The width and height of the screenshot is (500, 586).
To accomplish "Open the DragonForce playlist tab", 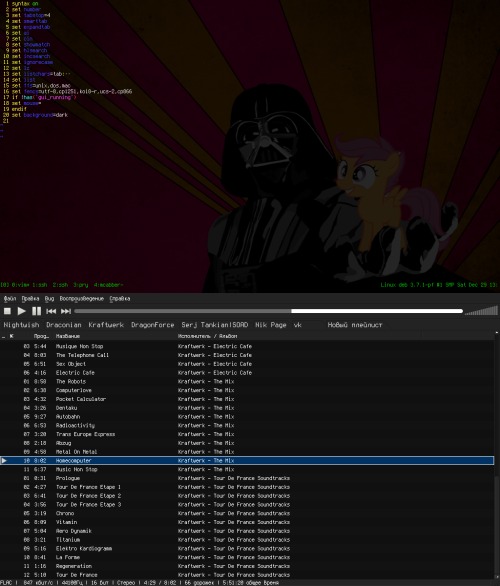I will coord(152,325).
